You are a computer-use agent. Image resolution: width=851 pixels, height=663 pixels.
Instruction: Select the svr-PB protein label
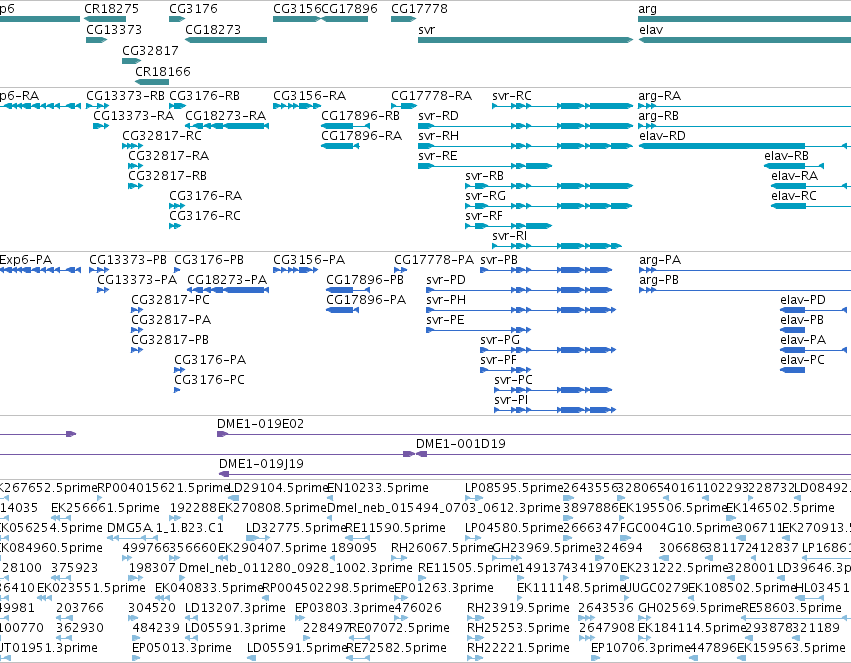point(499,260)
